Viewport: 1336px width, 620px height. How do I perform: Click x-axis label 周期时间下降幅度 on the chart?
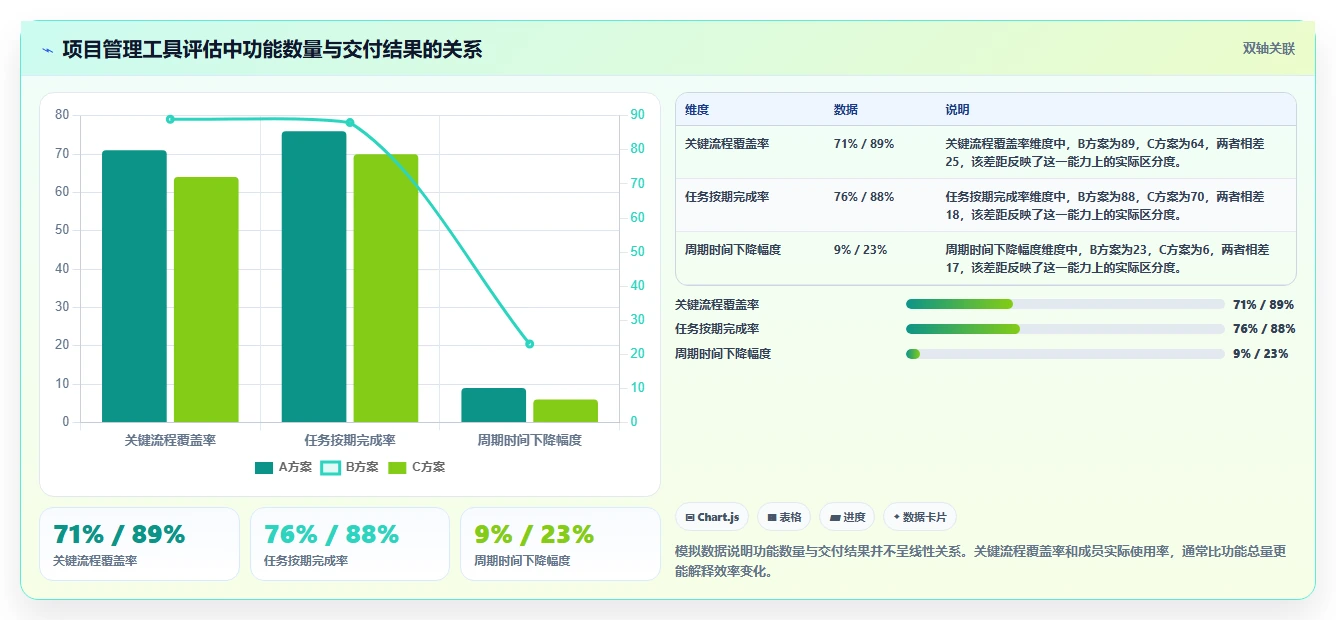[530, 440]
